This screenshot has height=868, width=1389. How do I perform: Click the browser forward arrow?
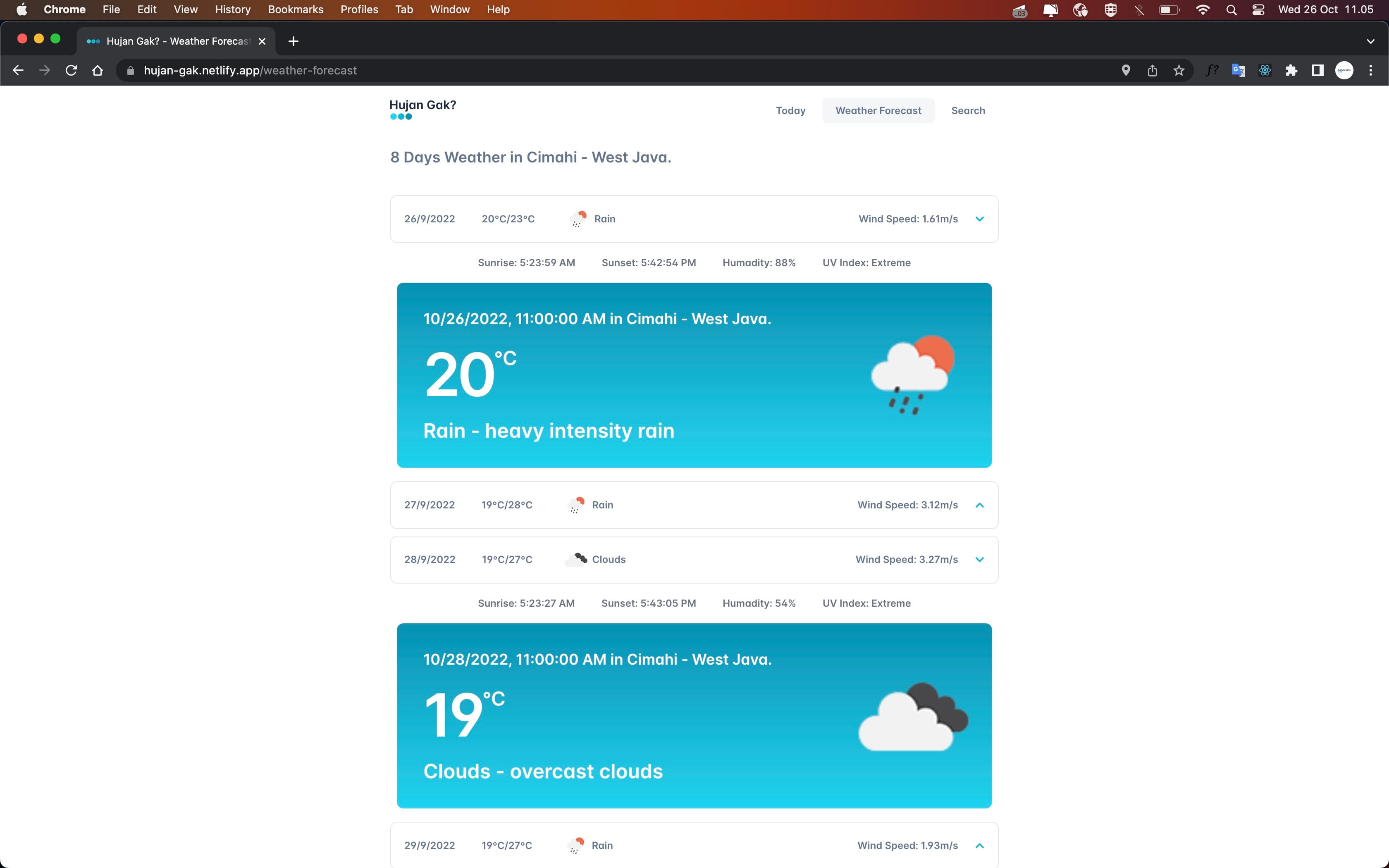44,70
